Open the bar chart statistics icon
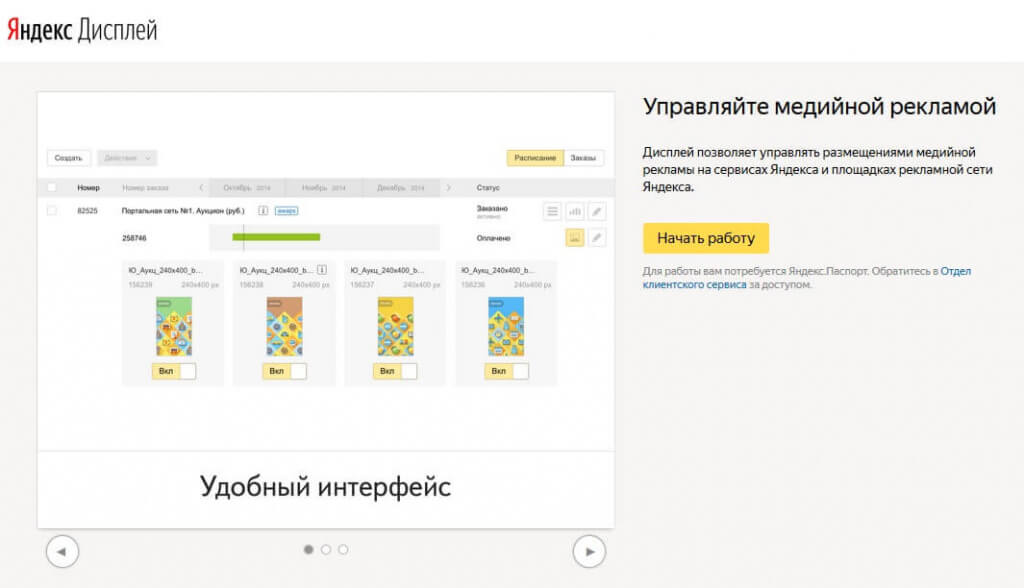The height and width of the screenshot is (588, 1024). point(575,211)
